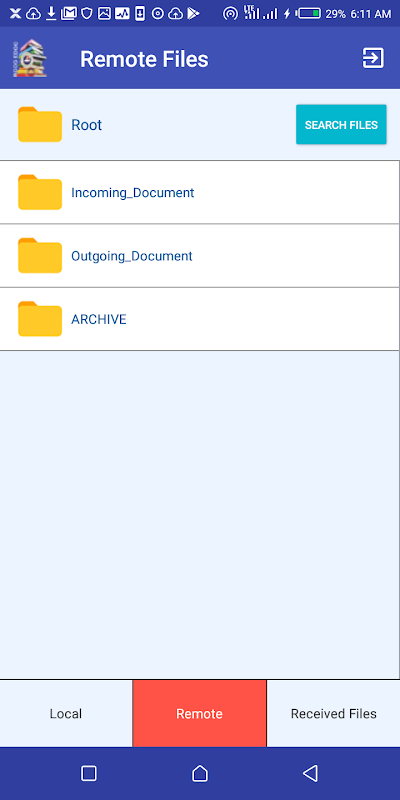Click the Root path label
Viewport: 400px width, 800px height.
coord(87,125)
